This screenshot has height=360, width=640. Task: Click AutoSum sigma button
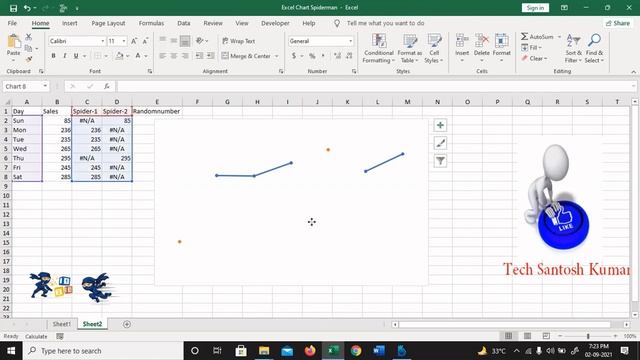[x=537, y=37]
